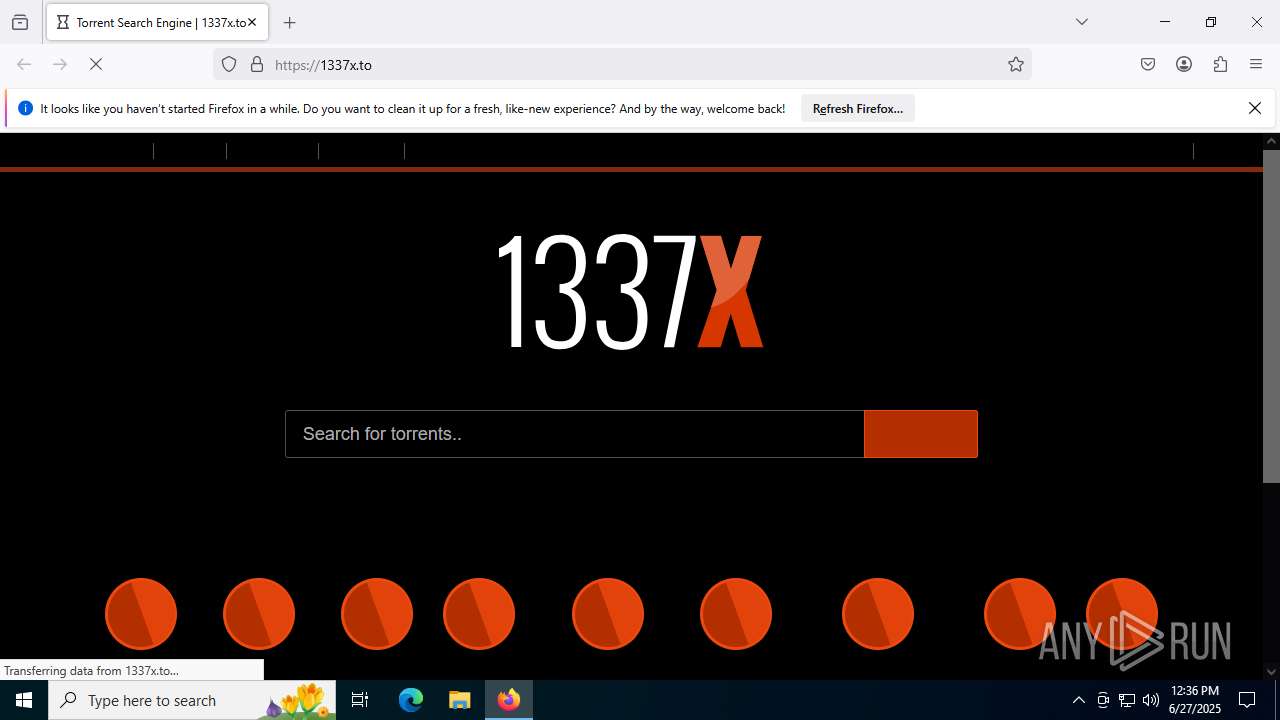This screenshot has width=1280, height=720.
Task: Open Task View on the taskbar
Action: click(x=360, y=700)
